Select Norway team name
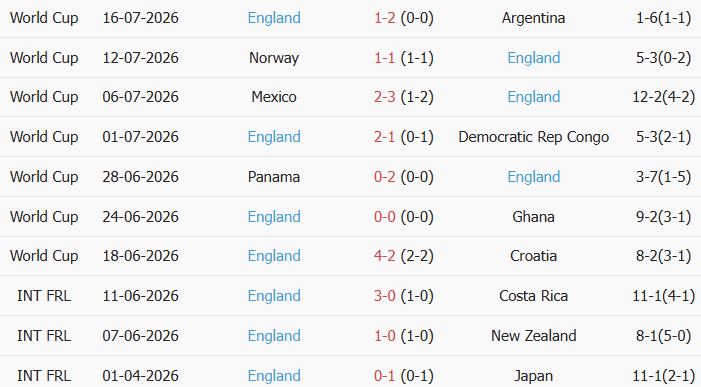 (274, 58)
